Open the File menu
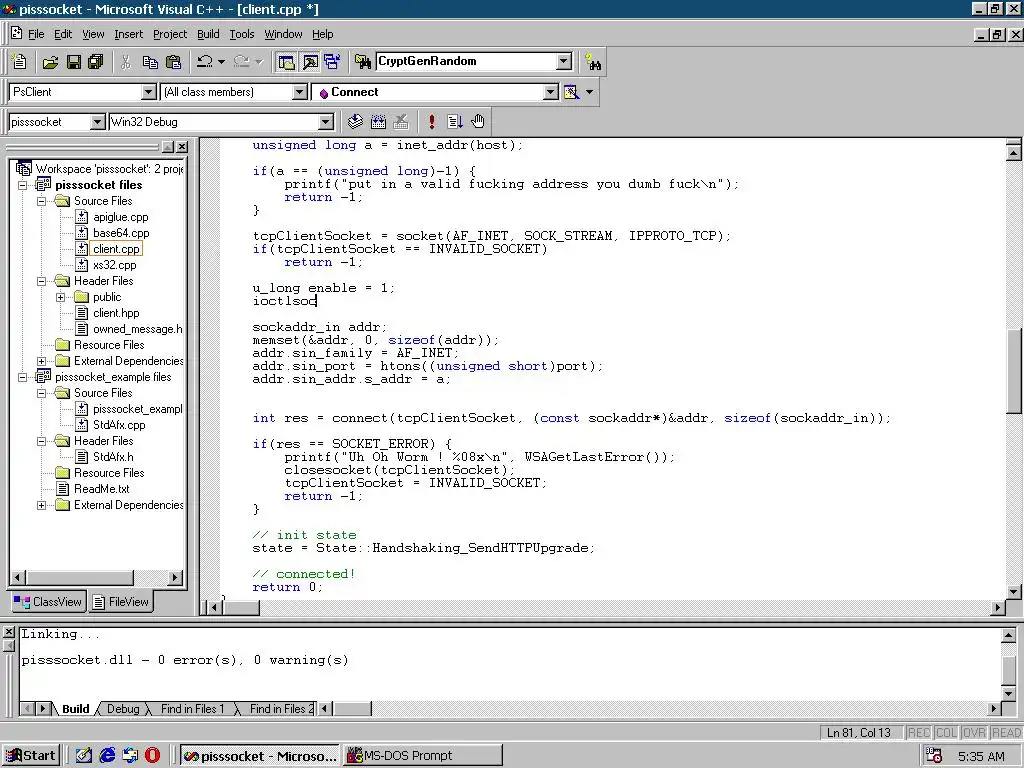This screenshot has height=768, width=1024. point(36,34)
